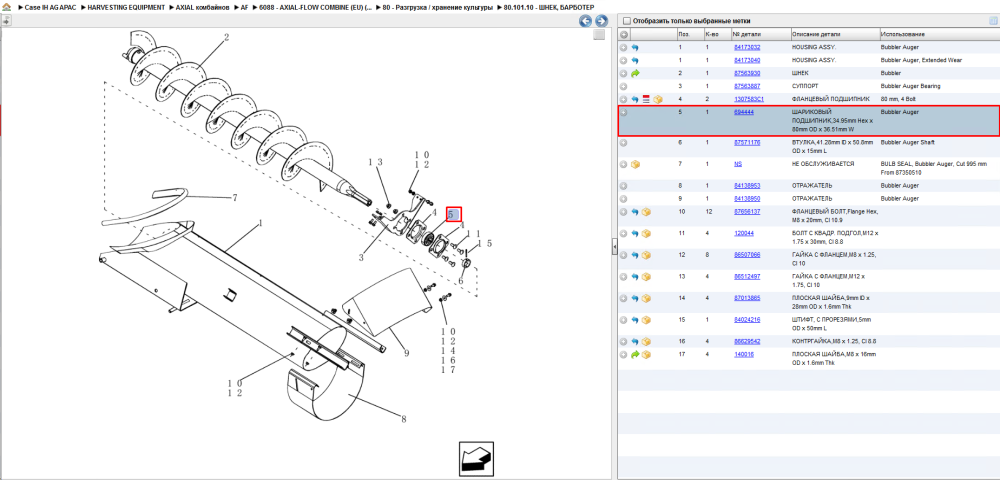Click box icon for part 120044
Viewport: 1000px width, 480px height.
point(646,234)
